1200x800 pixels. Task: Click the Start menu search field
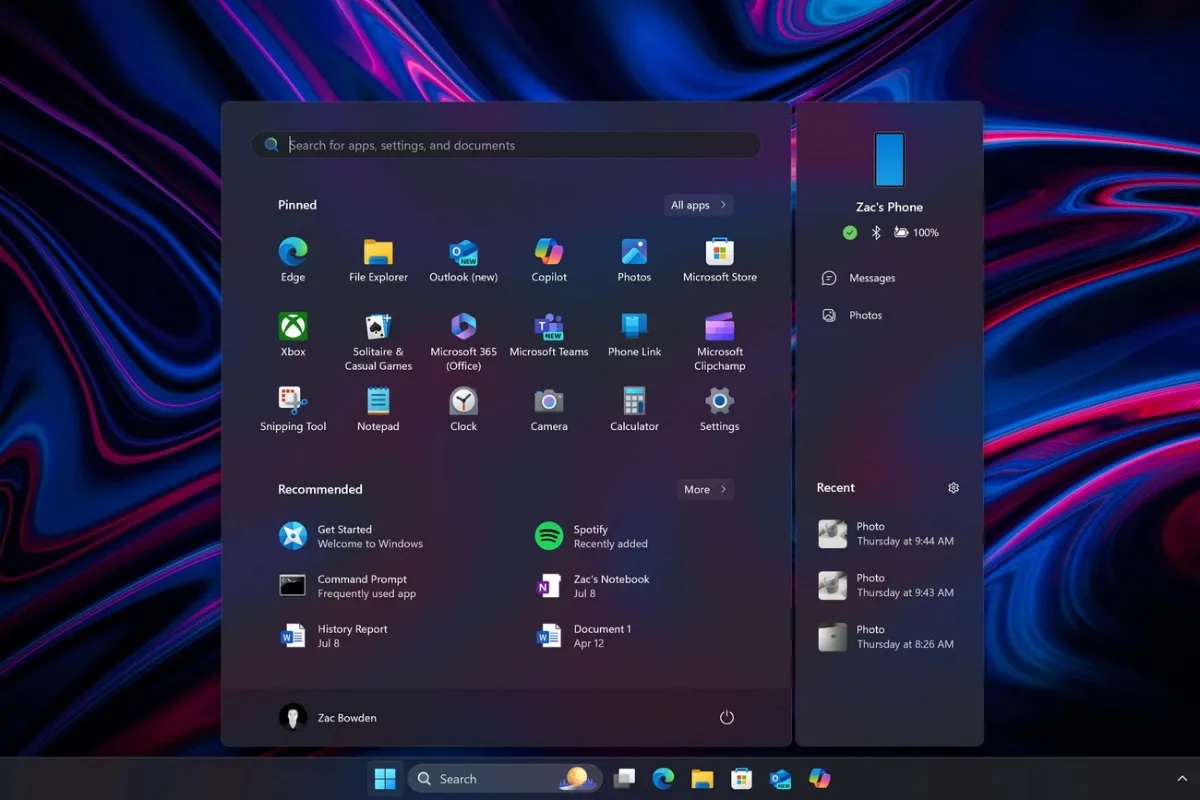point(505,145)
